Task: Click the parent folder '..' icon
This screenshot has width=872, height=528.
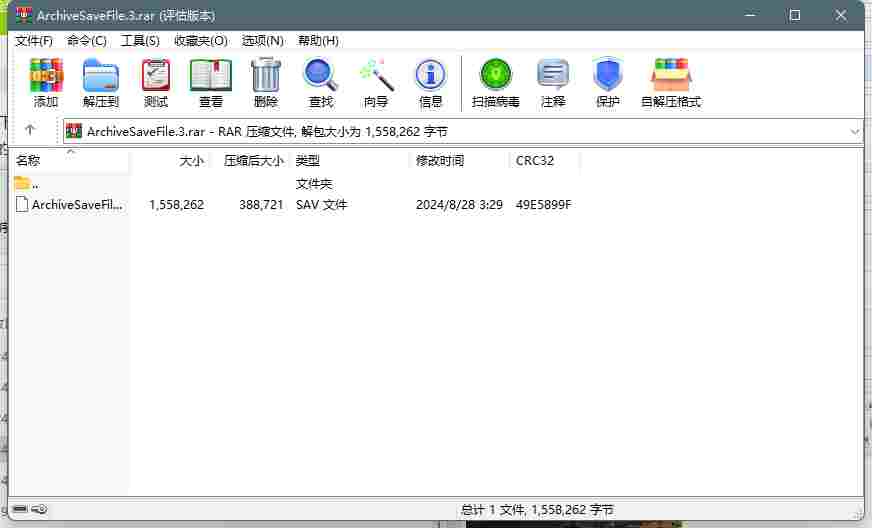Action: 22,182
